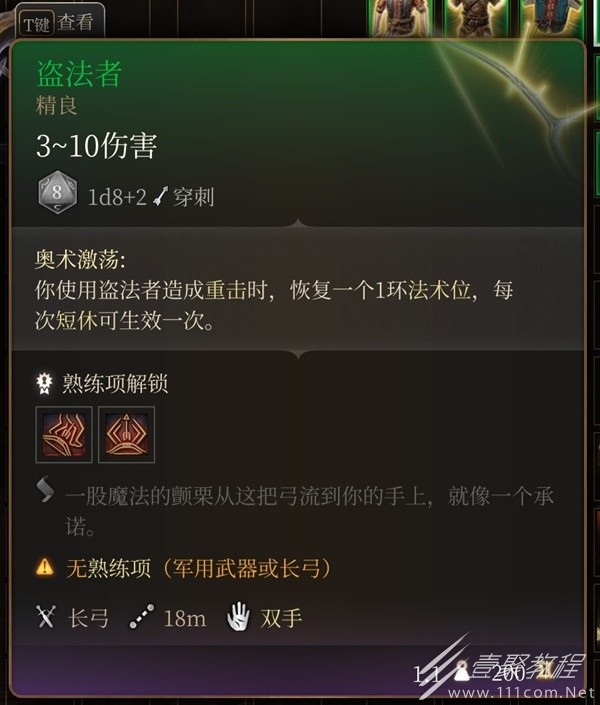
Task: Click the 熟练项解锁 section label
Action: point(115,384)
